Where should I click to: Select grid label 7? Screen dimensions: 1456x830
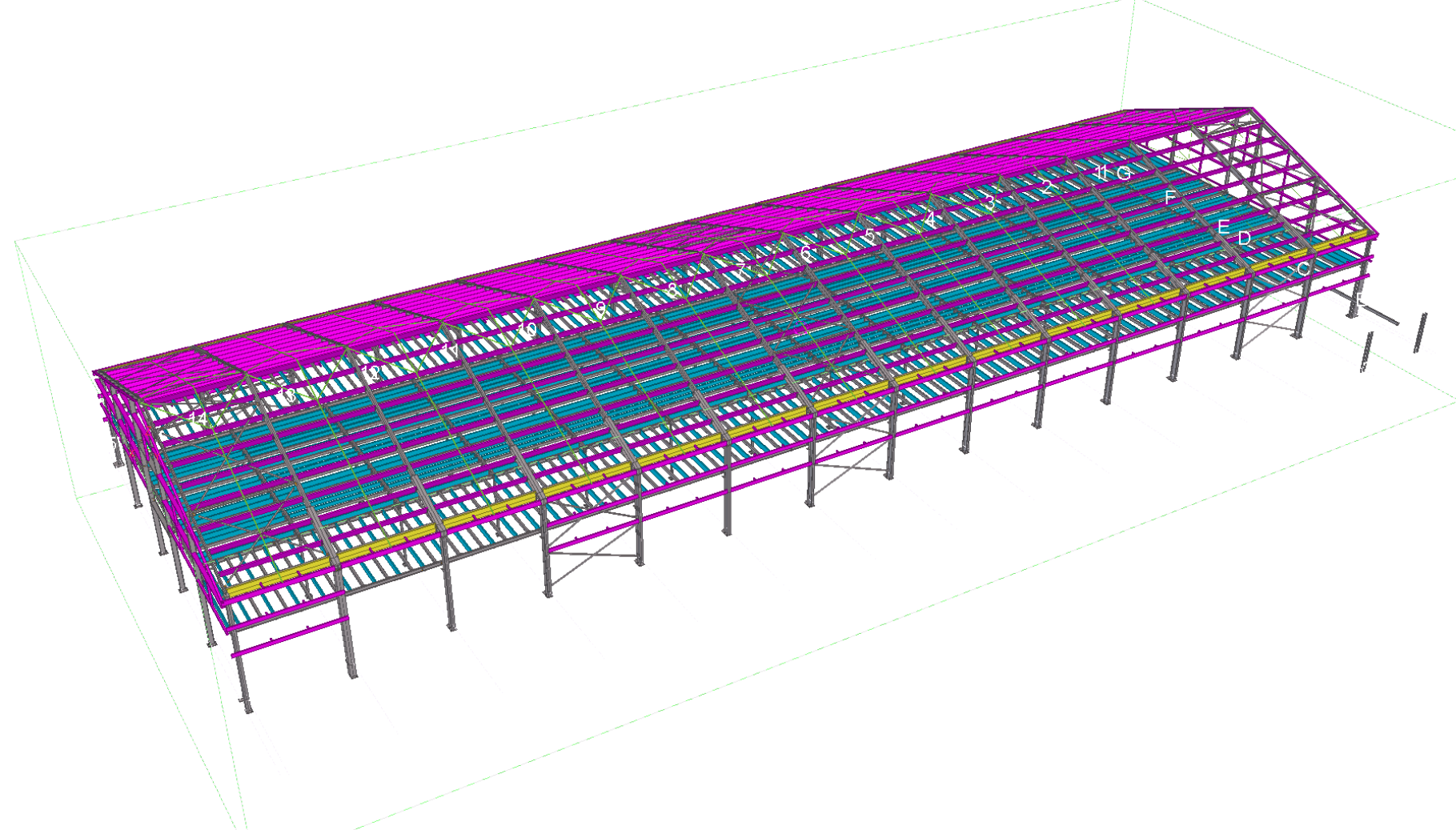[742, 271]
